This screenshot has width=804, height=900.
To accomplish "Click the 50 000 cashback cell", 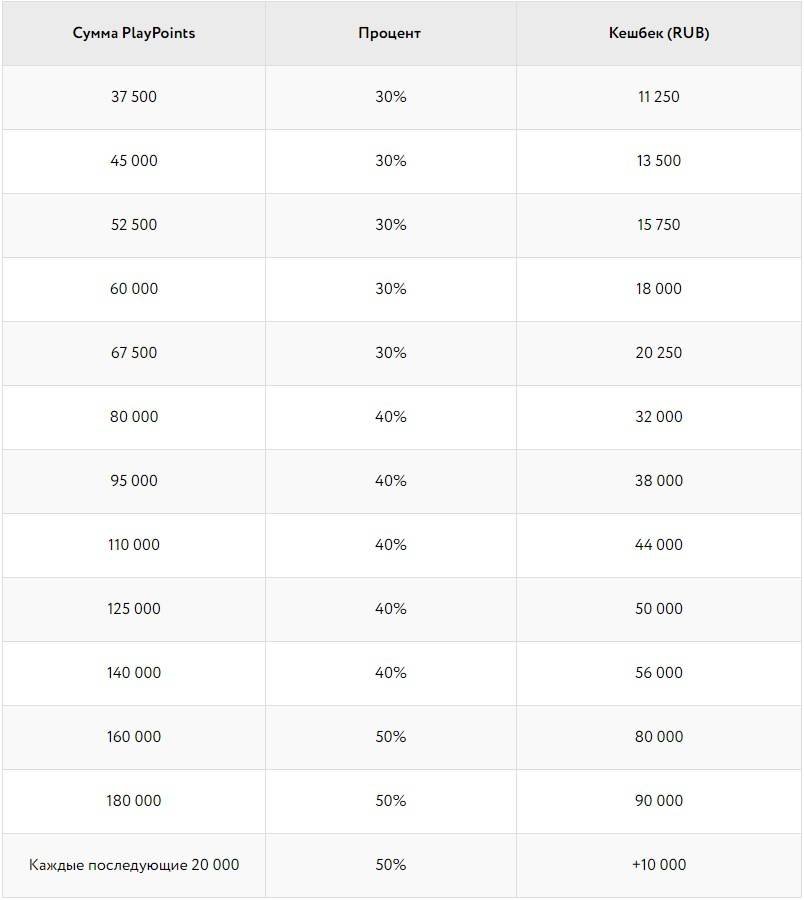I will pyautogui.click(x=659, y=609).
